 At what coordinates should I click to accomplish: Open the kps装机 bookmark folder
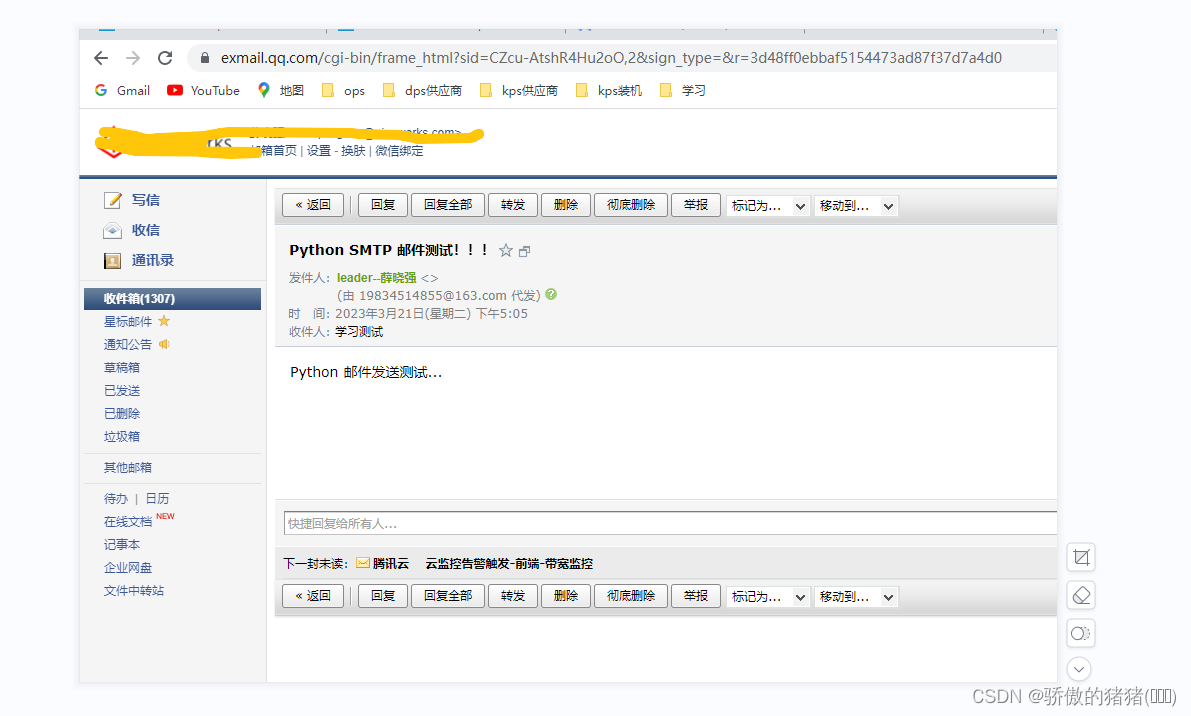coord(609,90)
